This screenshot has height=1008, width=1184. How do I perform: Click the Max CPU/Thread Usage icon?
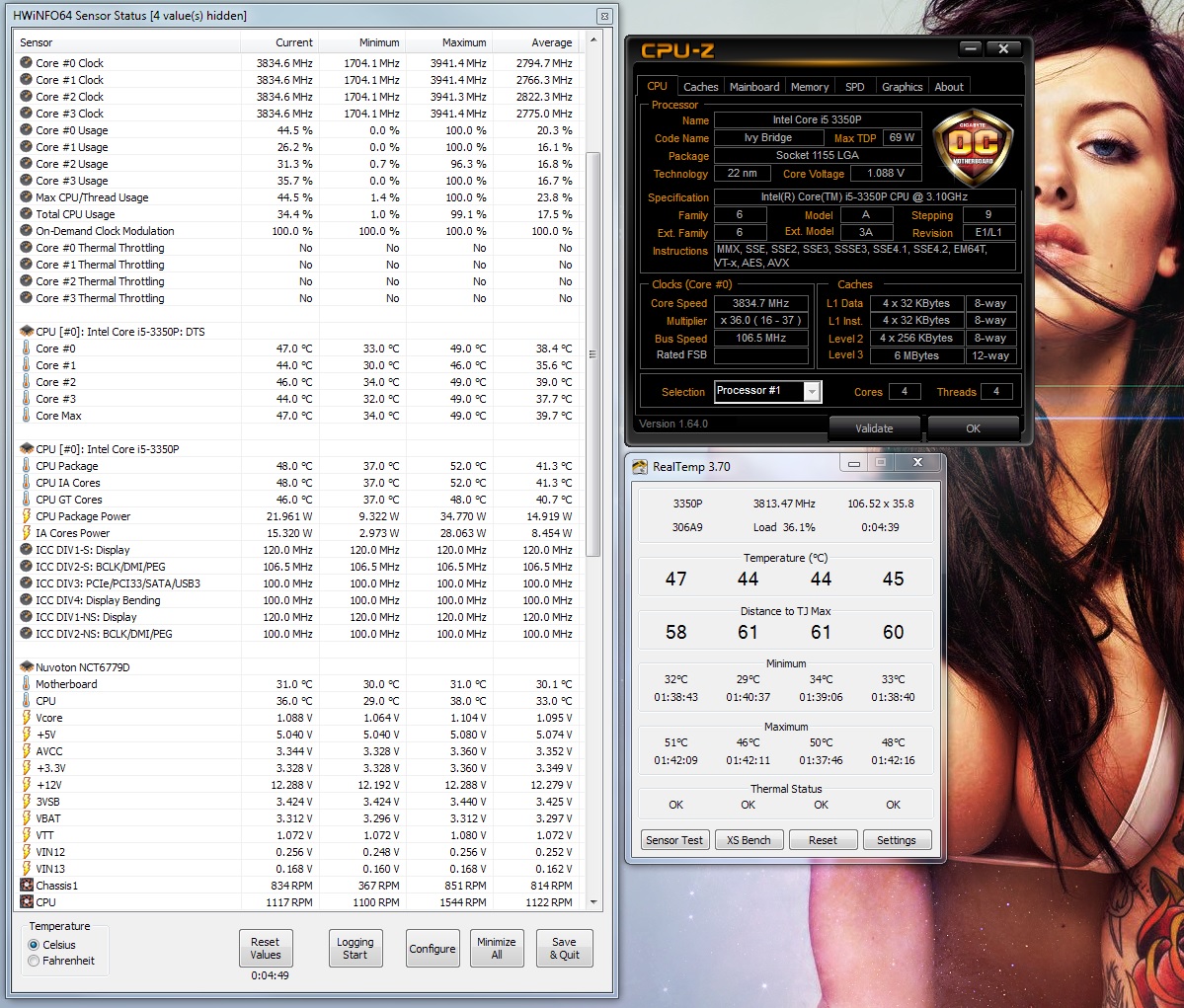pos(26,197)
